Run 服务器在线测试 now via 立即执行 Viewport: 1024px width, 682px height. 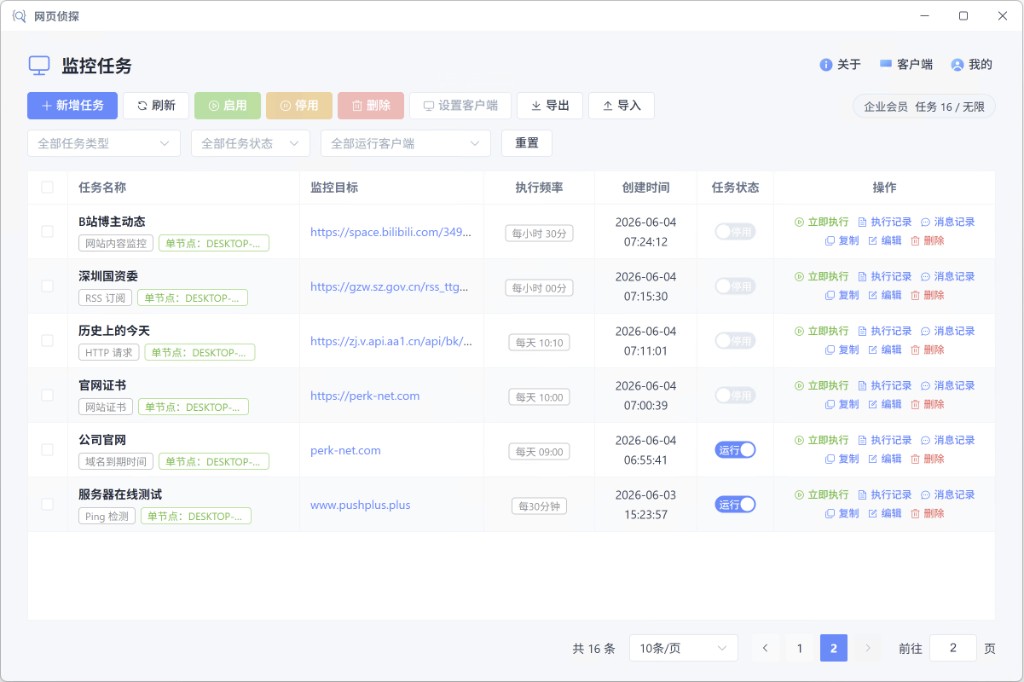pyautogui.click(x=822, y=495)
